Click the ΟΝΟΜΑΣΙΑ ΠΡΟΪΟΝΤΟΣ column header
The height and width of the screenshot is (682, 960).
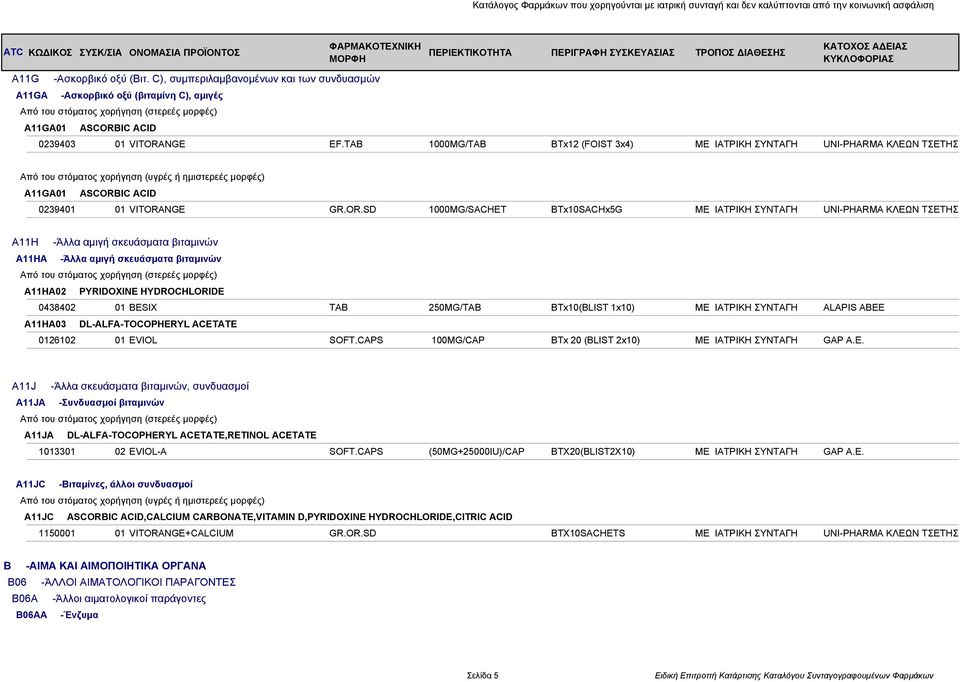[x=184, y=53]
